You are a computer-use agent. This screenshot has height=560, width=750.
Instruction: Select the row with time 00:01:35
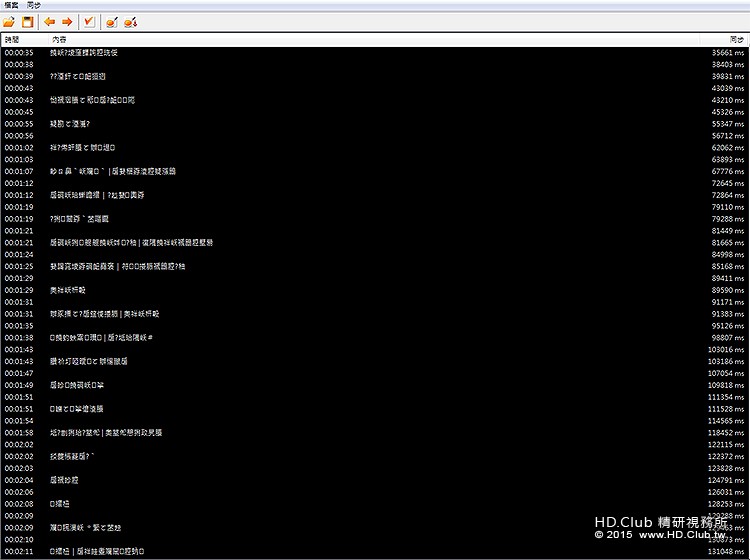click(x=375, y=326)
